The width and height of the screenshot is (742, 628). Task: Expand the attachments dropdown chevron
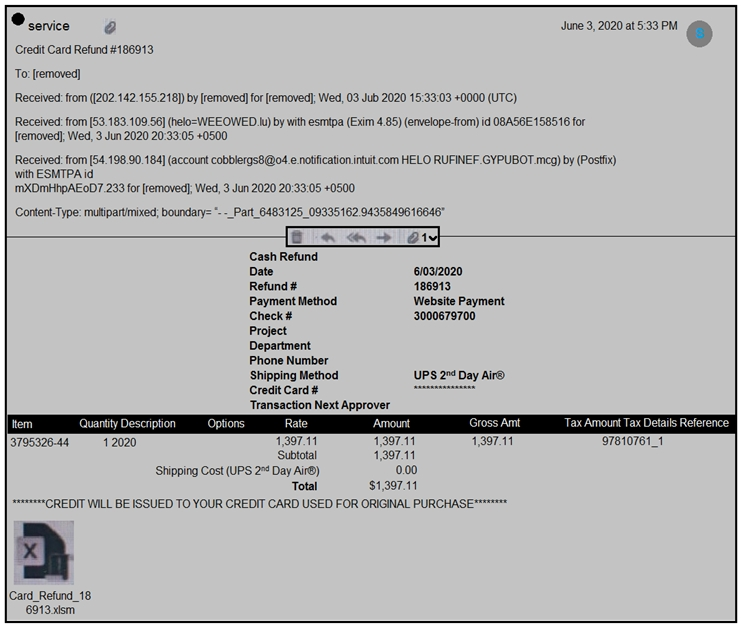point(432,238)
